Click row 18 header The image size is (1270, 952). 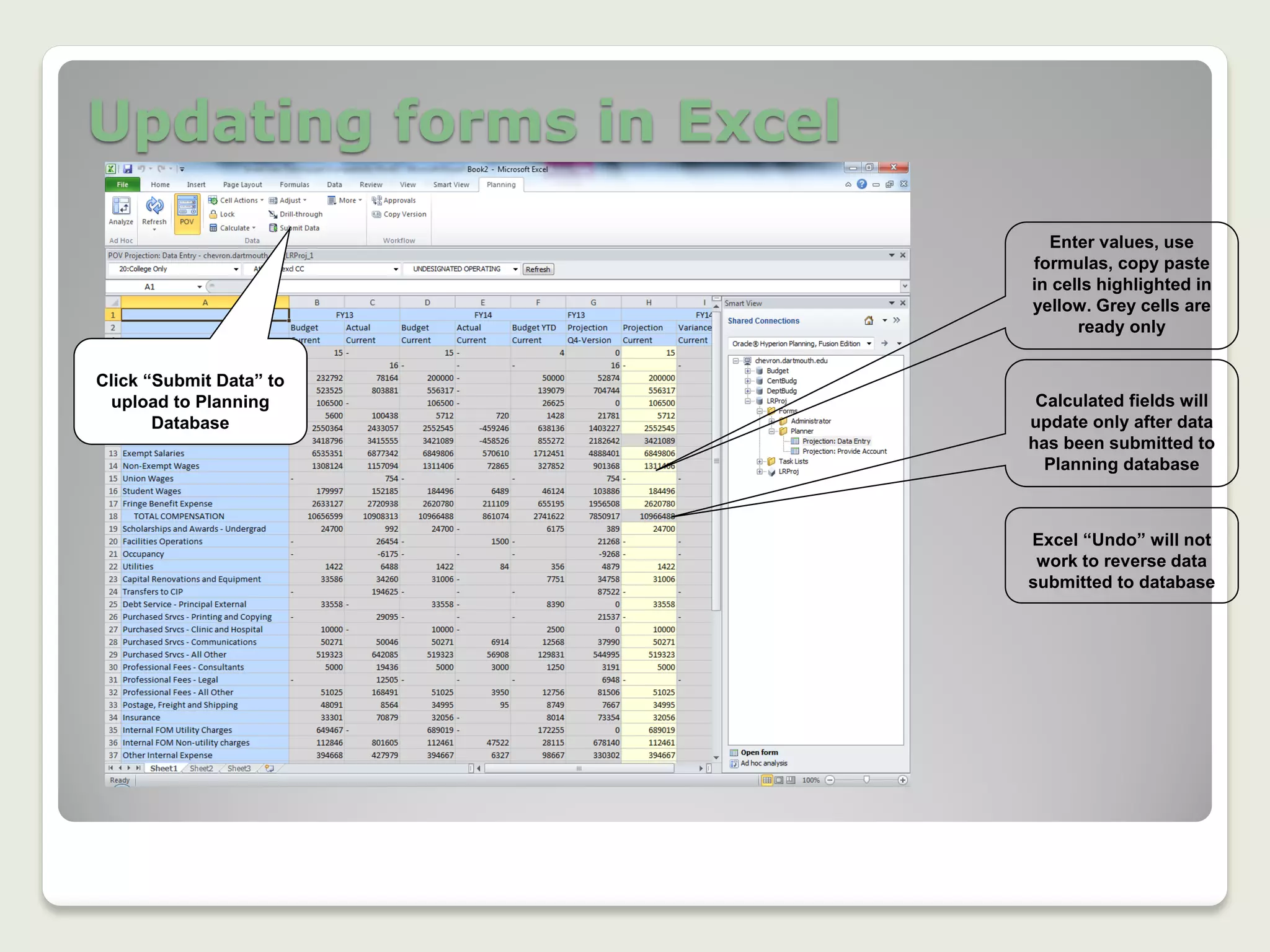(113, 516)
